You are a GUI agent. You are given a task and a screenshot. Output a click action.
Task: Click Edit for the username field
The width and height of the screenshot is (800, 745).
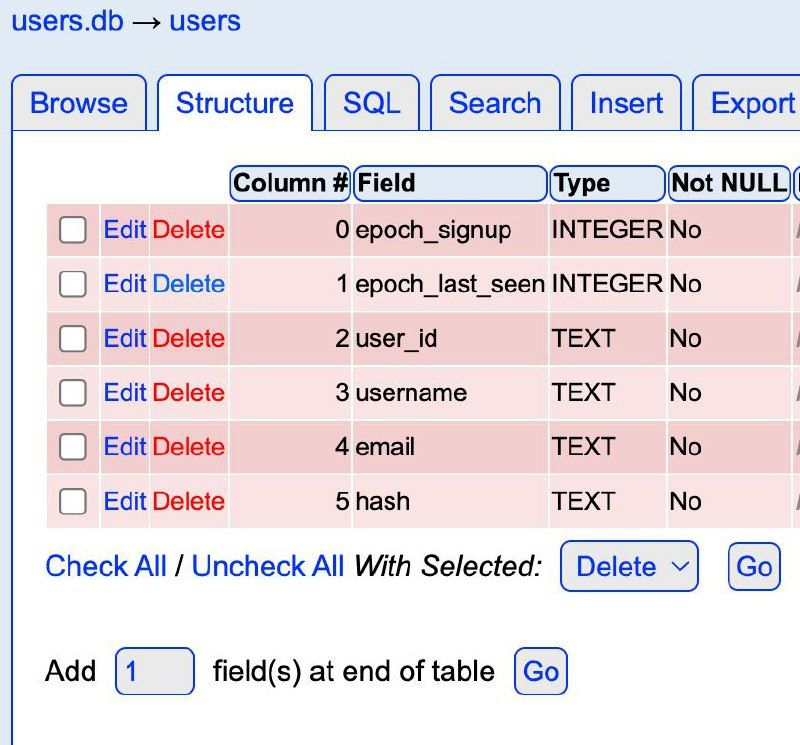[x=125, y=393]
